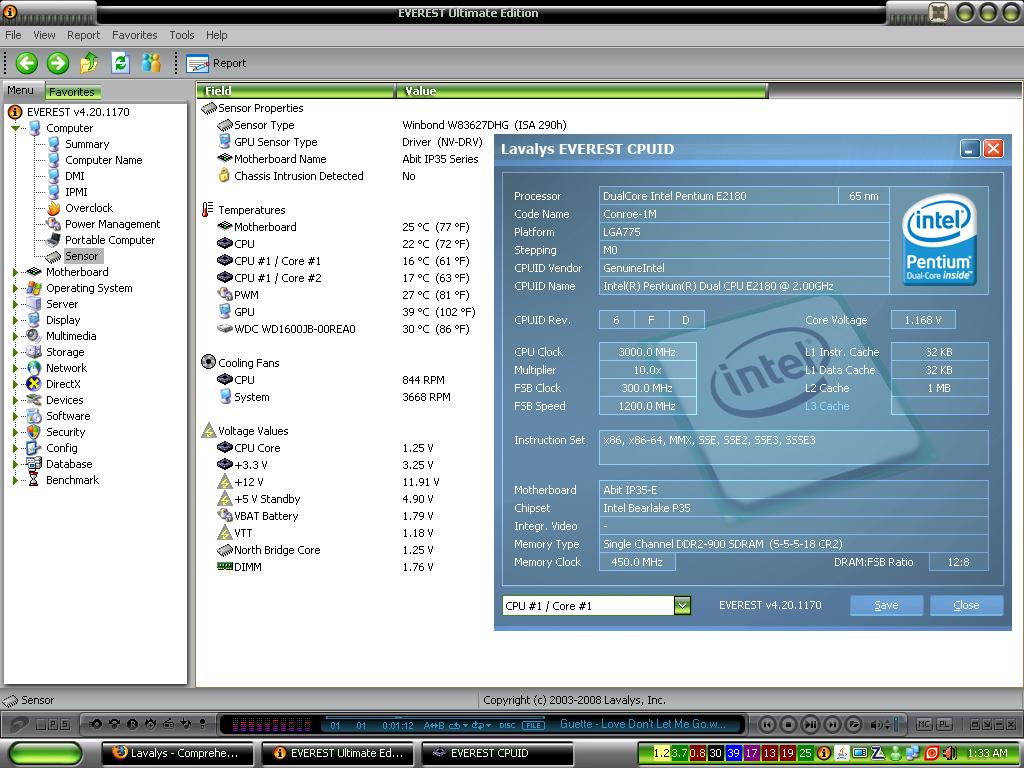This screenshot has height=768, width=1024.
Task: Click the Security shield icon
Action: pyautogui.click(x=34, y=432)
